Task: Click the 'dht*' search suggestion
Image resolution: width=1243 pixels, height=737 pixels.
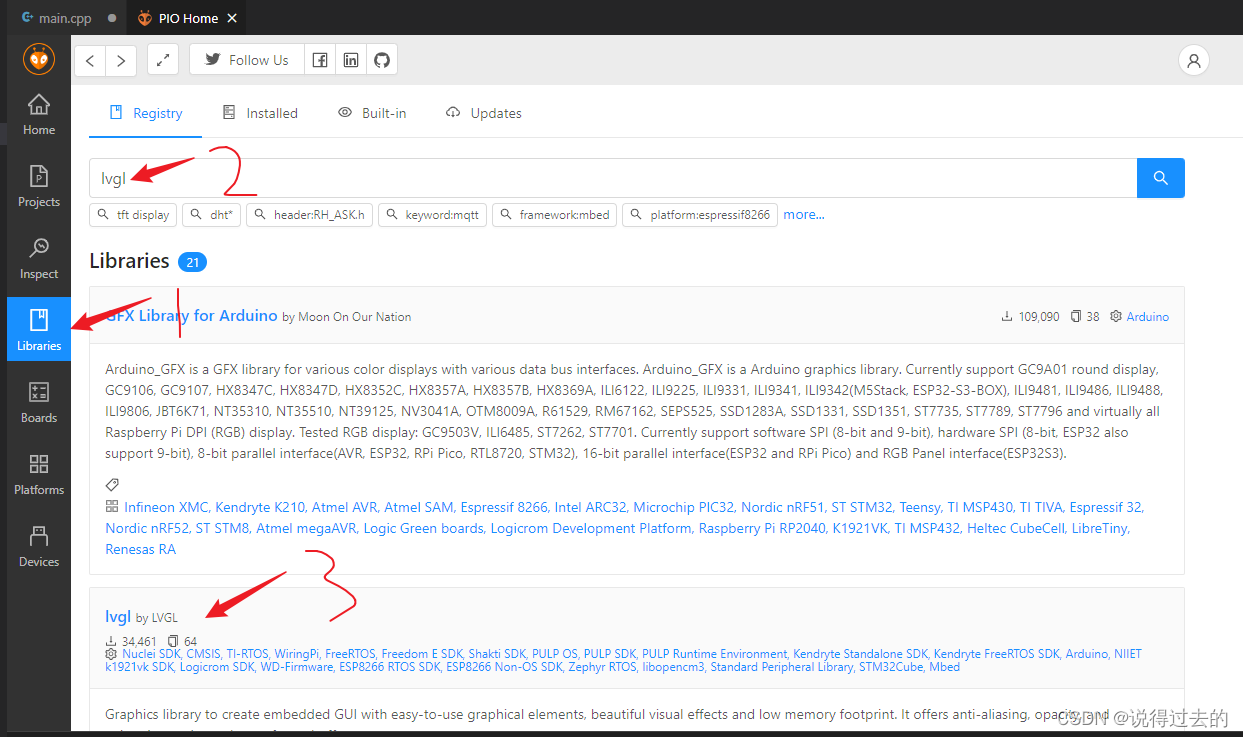Action: pyautogui.click(x=211, y=215)
